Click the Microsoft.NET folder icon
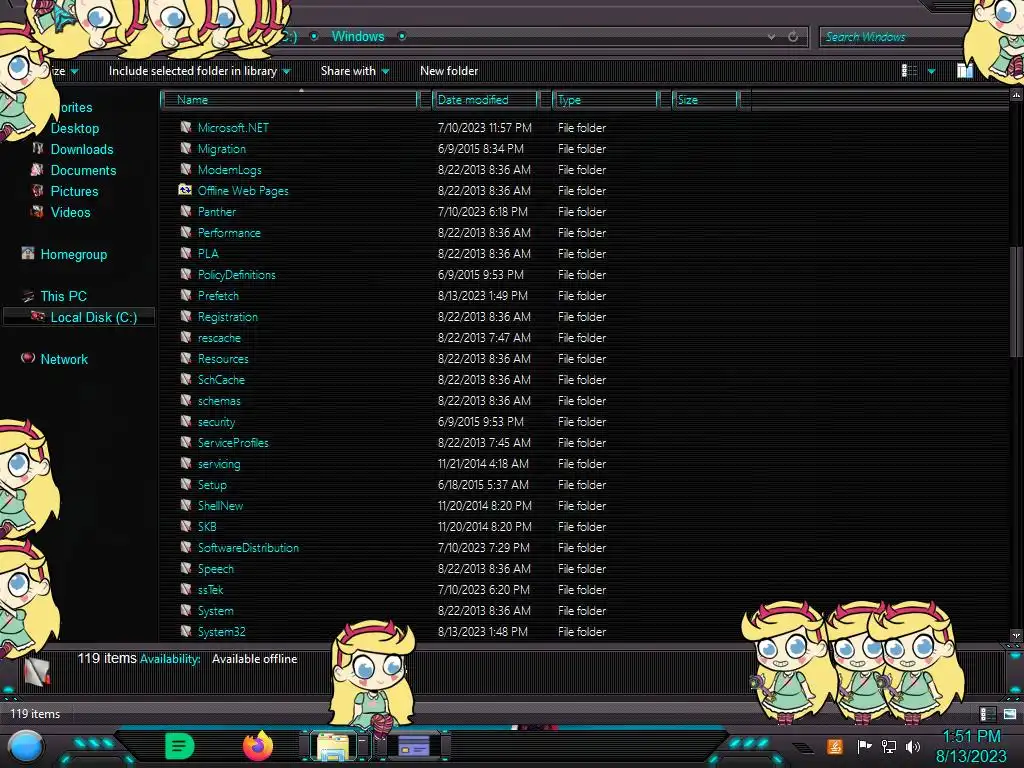Screen dimensions: 1024x768 tap(186, 127)
